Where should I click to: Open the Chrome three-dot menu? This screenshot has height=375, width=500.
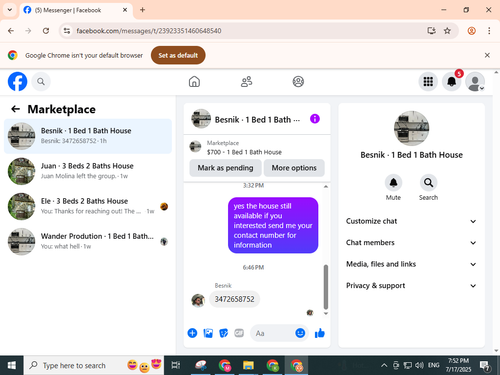[489, 31]
